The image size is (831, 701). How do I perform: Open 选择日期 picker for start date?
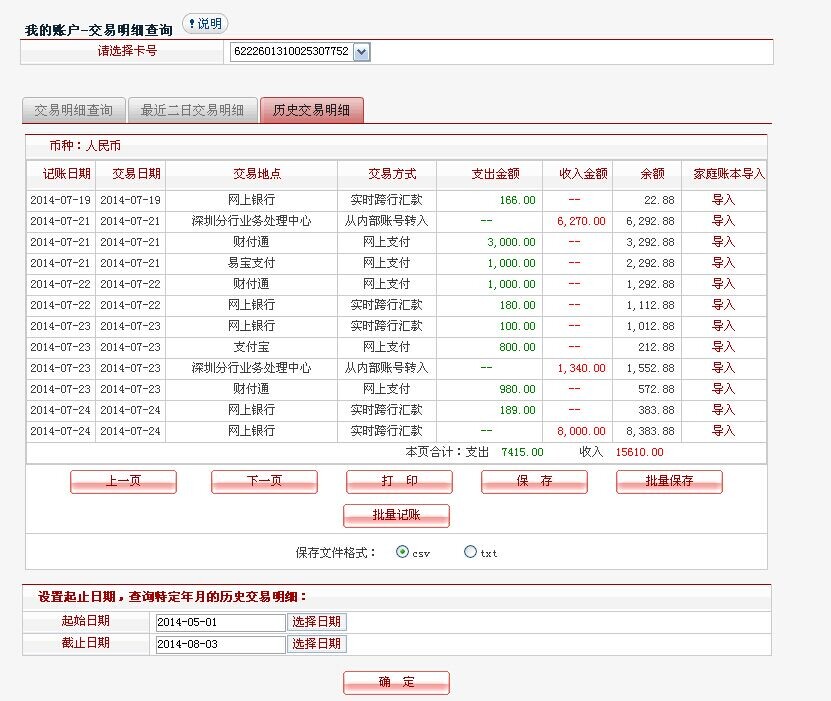pyautogui.click(x=317, y=622)
